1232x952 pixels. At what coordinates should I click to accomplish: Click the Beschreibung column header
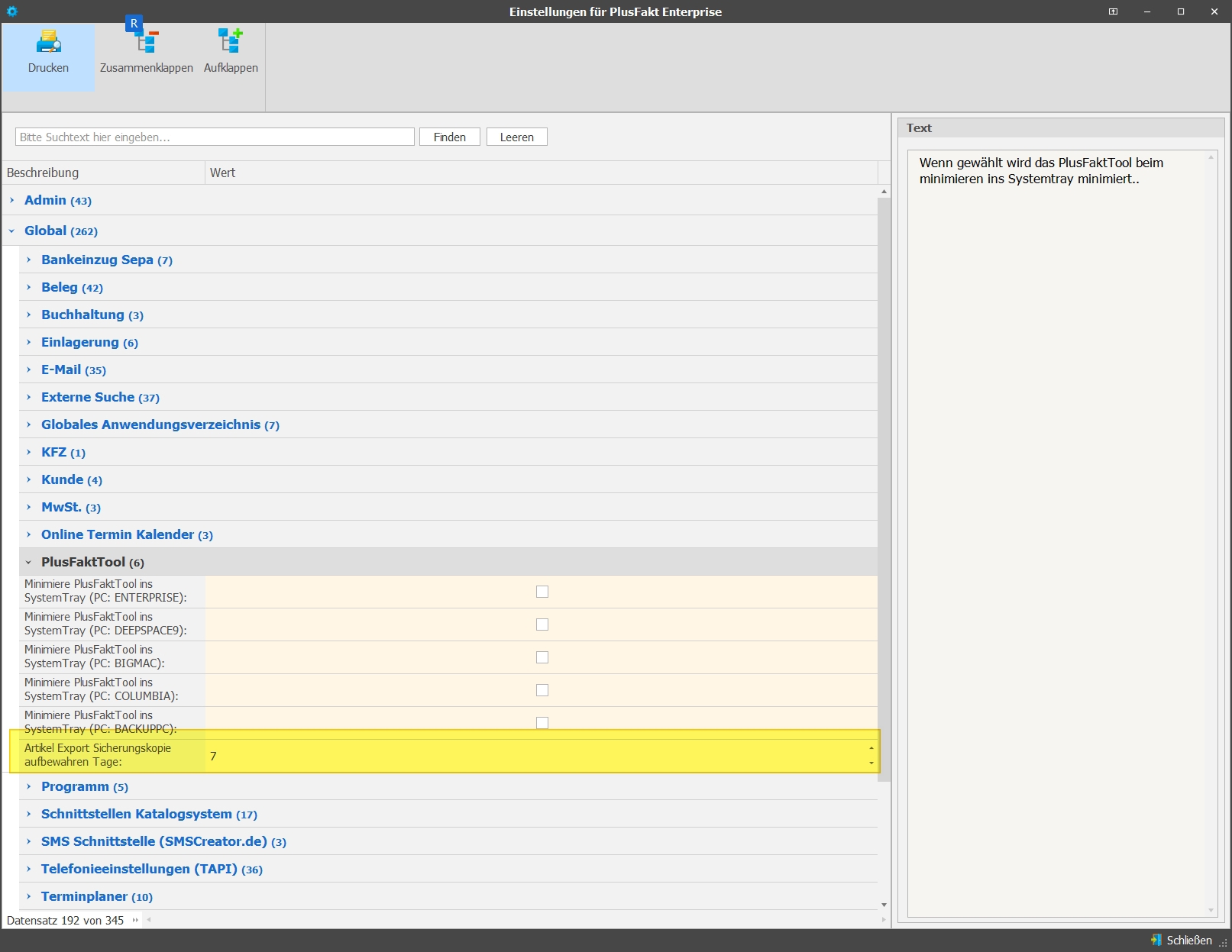(x=103, y=173)
